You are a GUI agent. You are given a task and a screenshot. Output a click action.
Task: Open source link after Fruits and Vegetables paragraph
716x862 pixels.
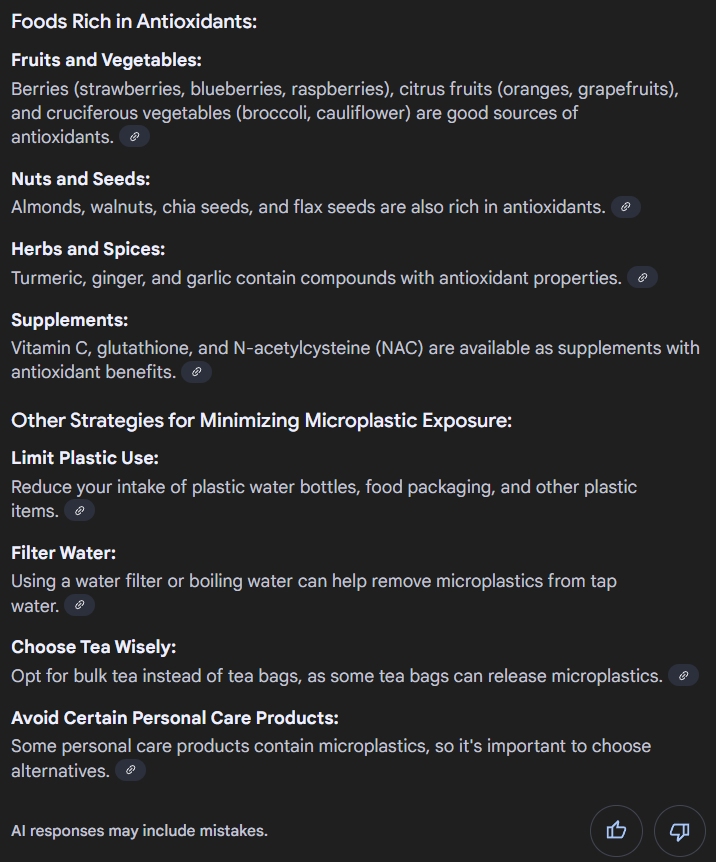(x=134, y=136)
